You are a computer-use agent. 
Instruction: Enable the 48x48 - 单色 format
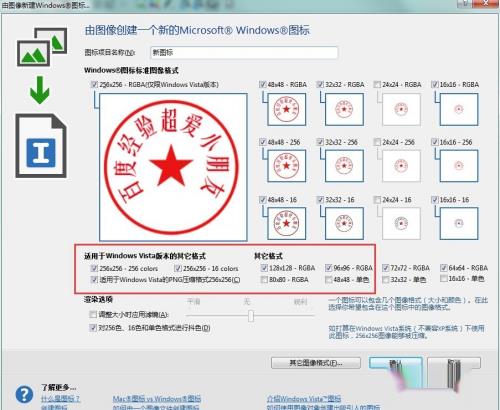[329, 279]
